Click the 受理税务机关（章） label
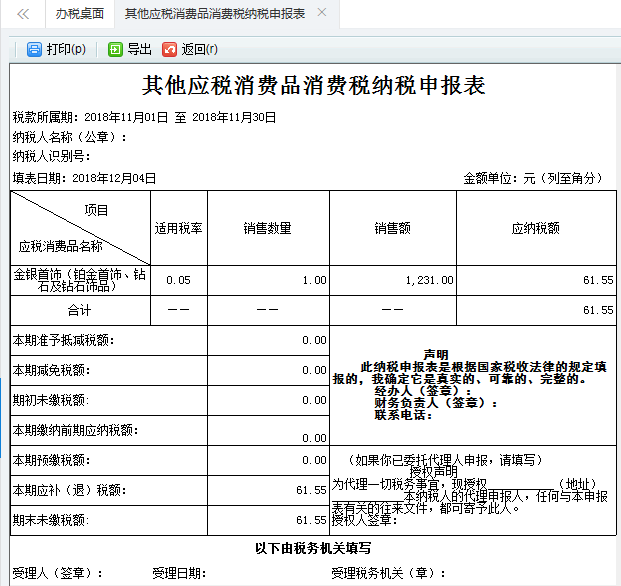The width and height of the screenshot is (621, 586). pyautogui.click(x=389, y=573)
